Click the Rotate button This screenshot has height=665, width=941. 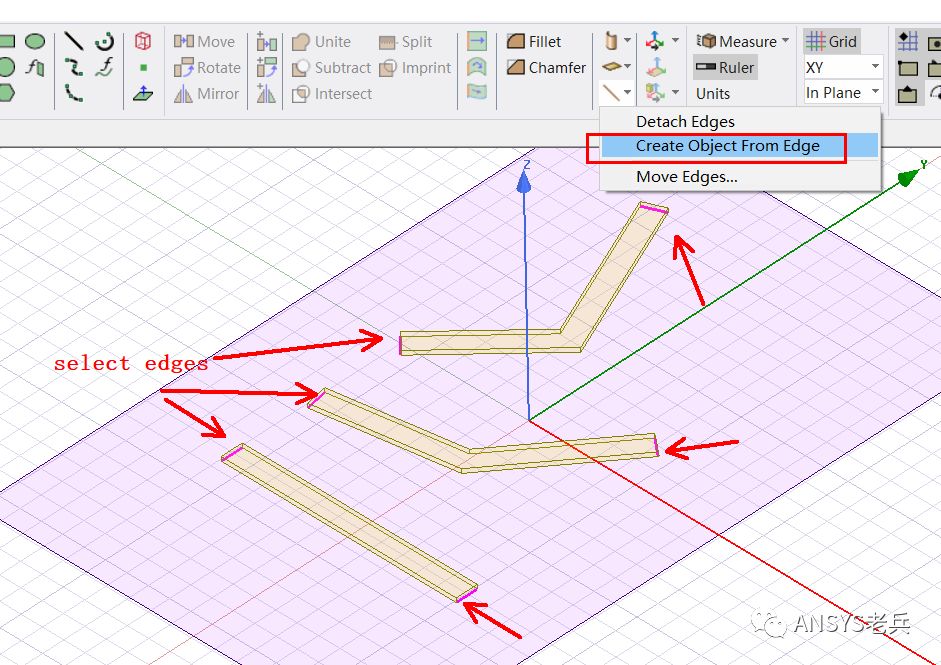click(x=207, y=67)
